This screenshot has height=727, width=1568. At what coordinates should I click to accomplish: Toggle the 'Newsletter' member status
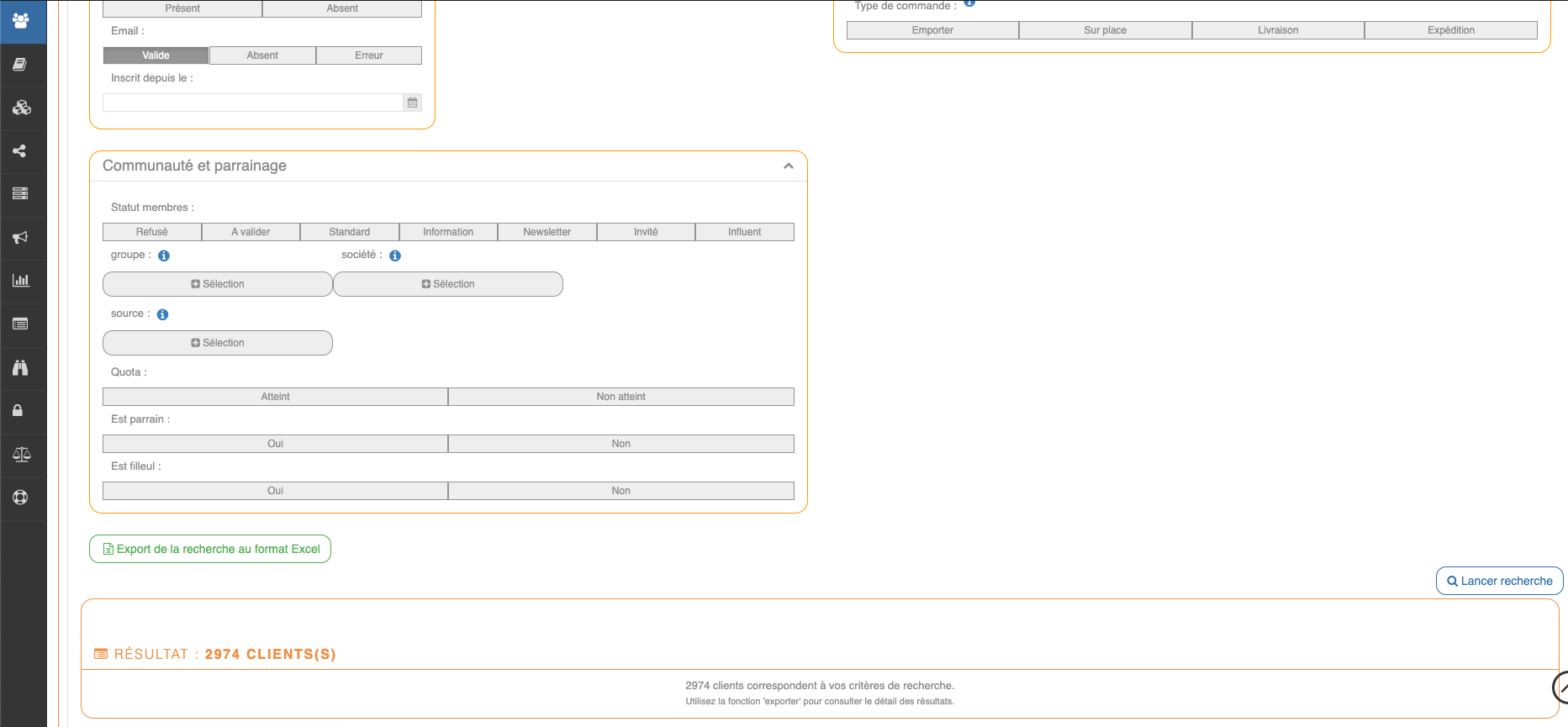[x=546, y=232]
